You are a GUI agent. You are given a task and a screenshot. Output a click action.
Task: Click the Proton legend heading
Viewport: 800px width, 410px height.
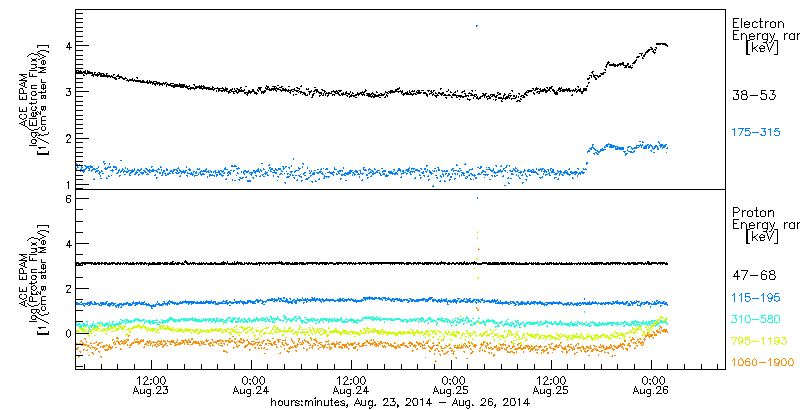coord(753,213)
